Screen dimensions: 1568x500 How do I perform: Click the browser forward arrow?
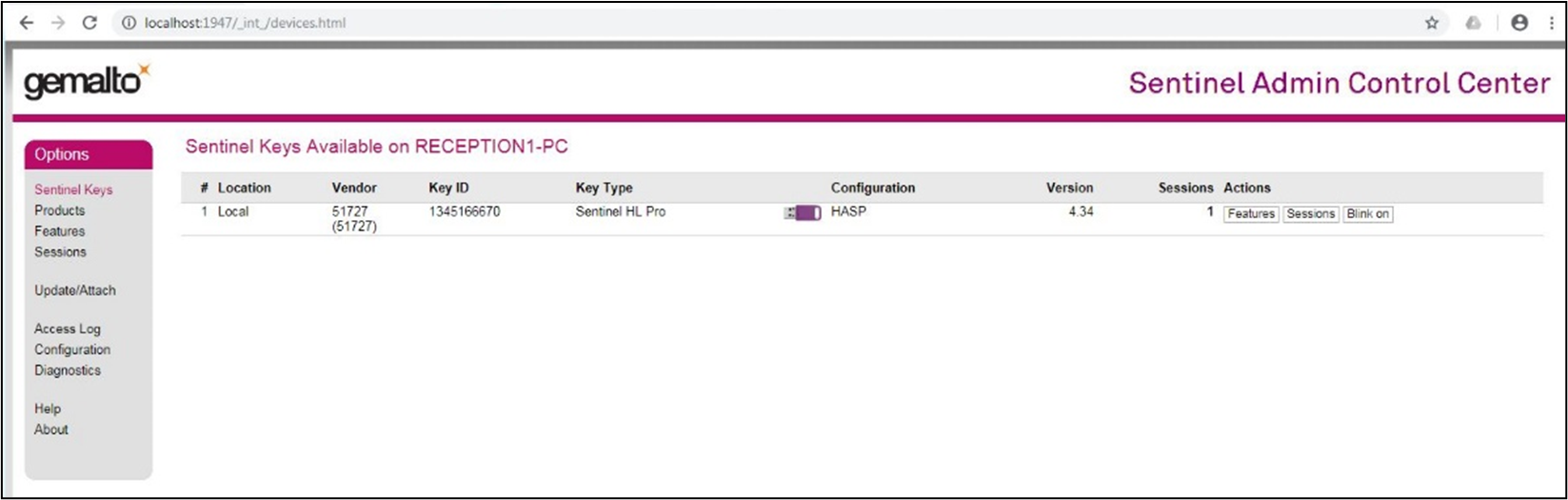tap(58, 23)
